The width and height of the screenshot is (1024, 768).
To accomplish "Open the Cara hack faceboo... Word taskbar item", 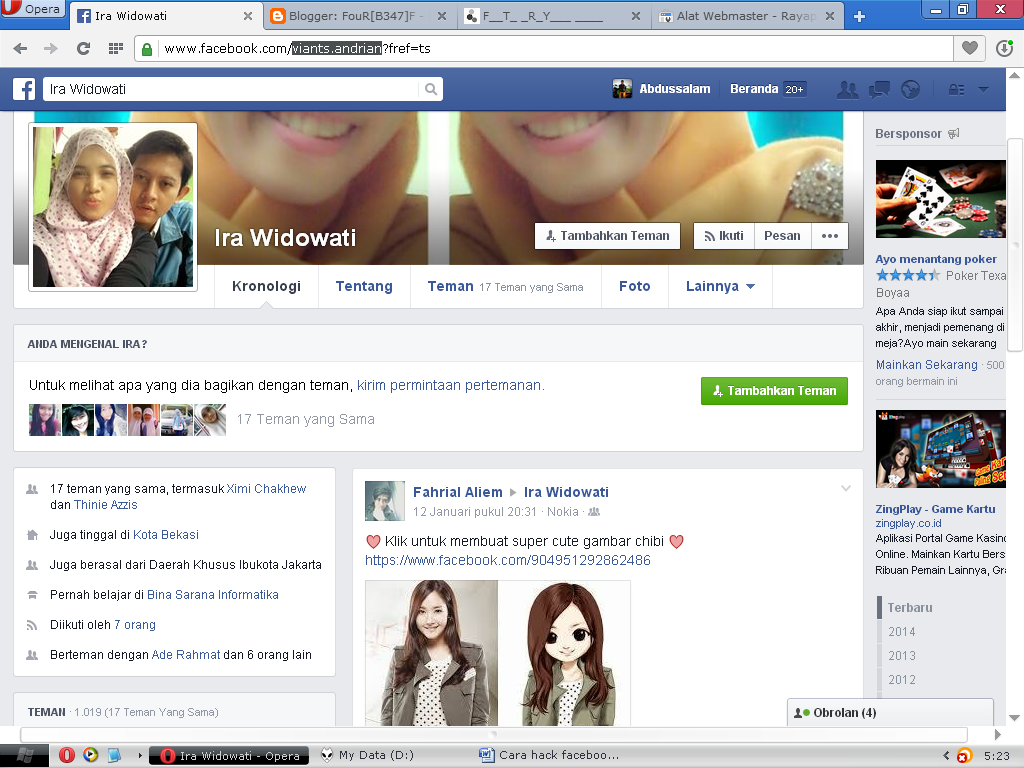I will tap(550, 756).
